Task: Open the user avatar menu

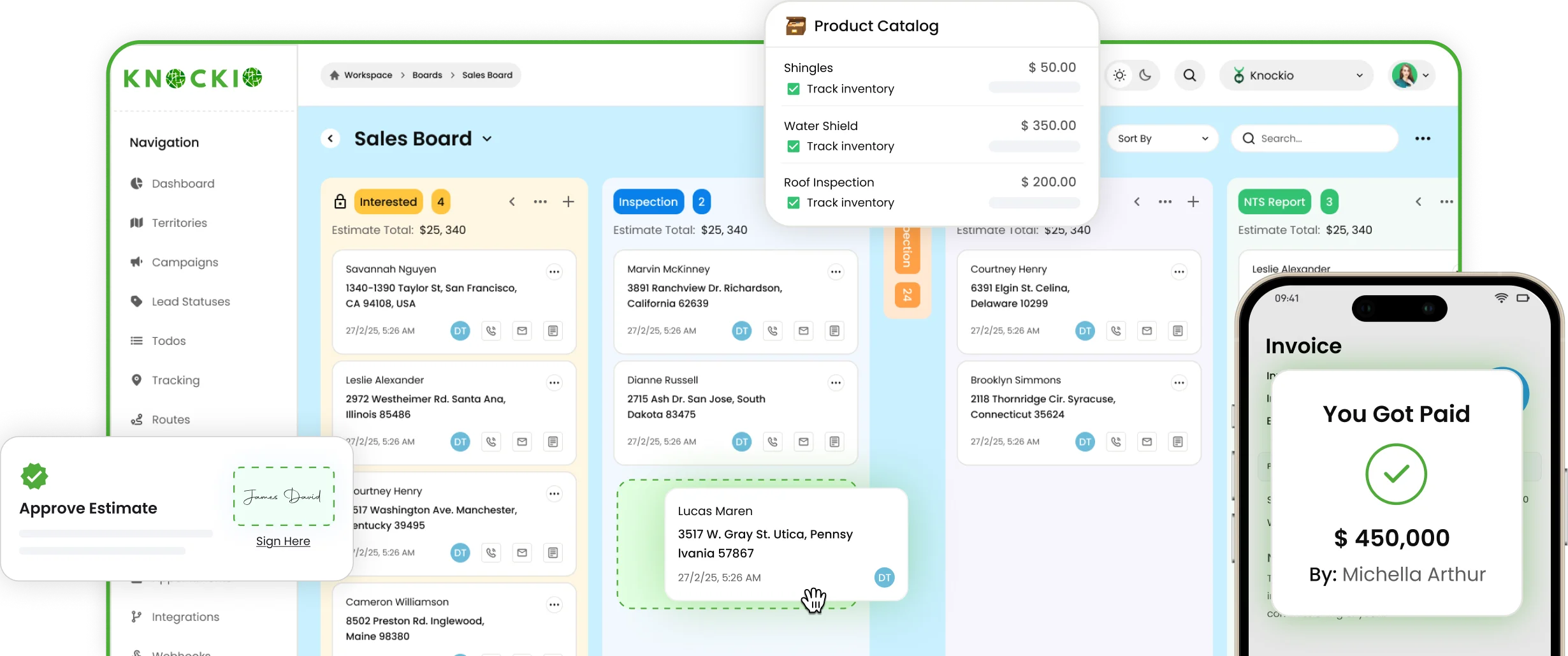Action: click(1411, 75)
